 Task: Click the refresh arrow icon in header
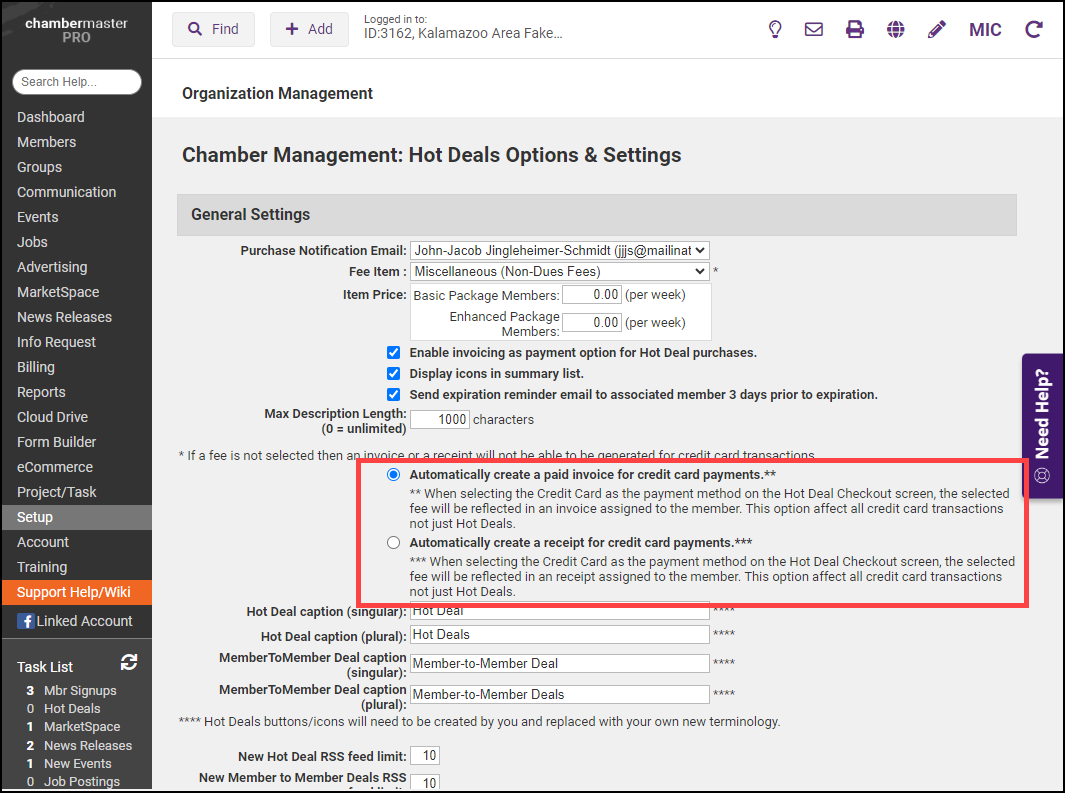coord(1033,29)
